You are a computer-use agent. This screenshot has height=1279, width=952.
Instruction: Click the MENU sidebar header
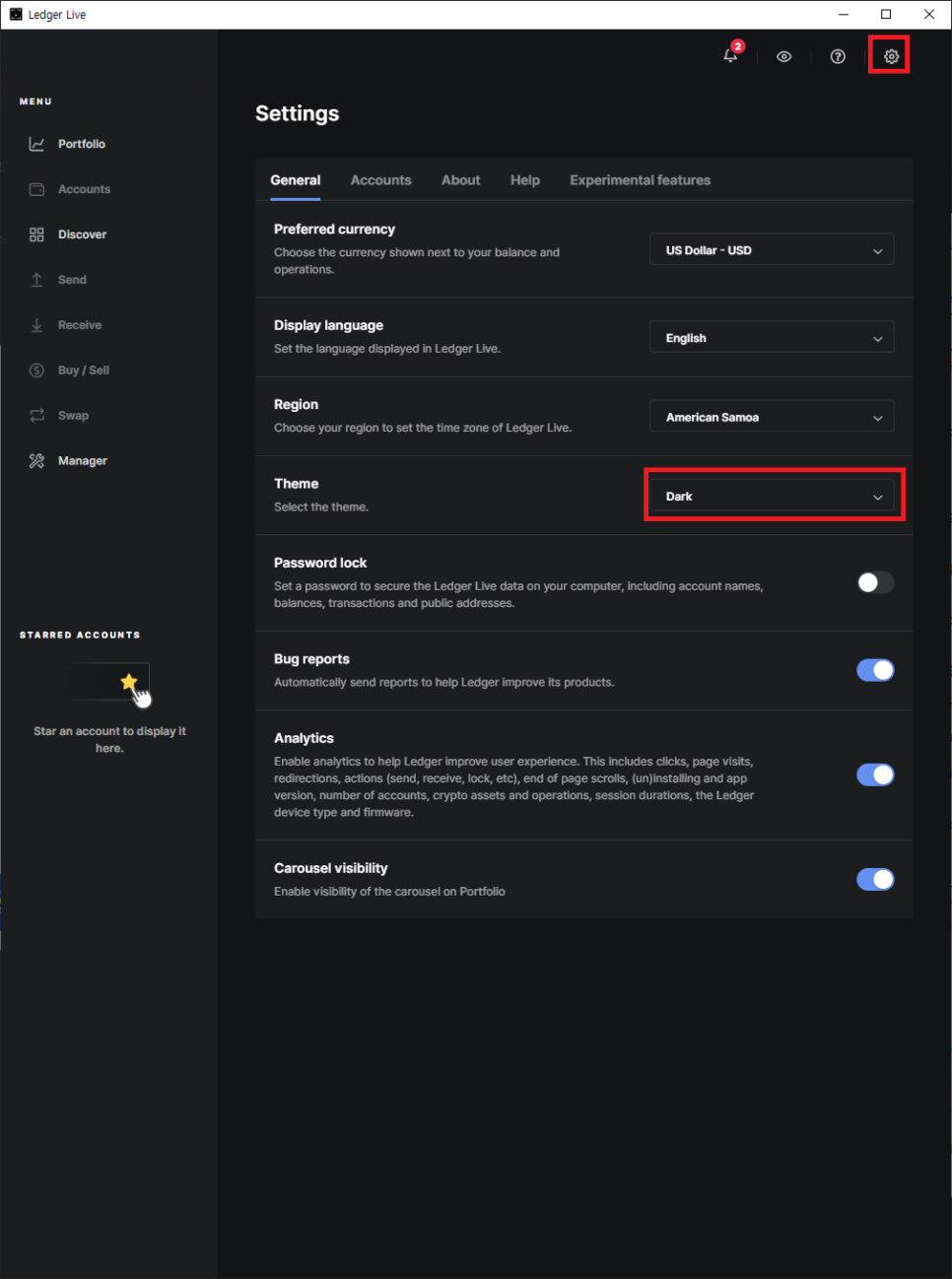point(35,101)
